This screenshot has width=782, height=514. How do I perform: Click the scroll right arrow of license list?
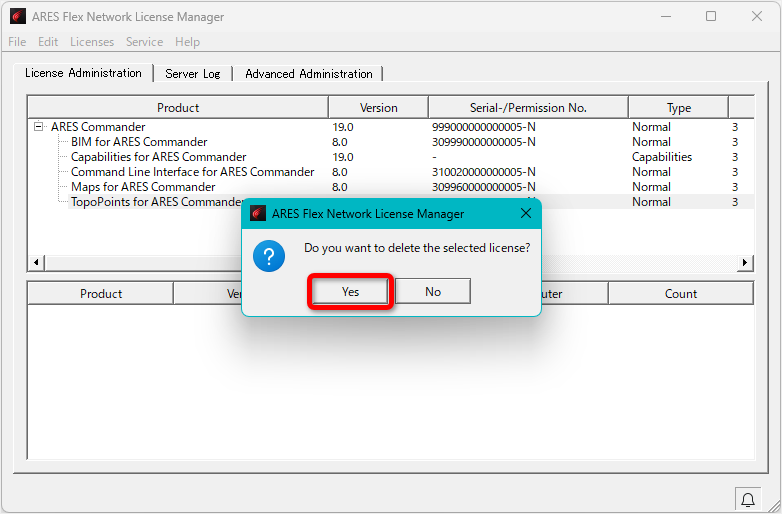(745, 262)
